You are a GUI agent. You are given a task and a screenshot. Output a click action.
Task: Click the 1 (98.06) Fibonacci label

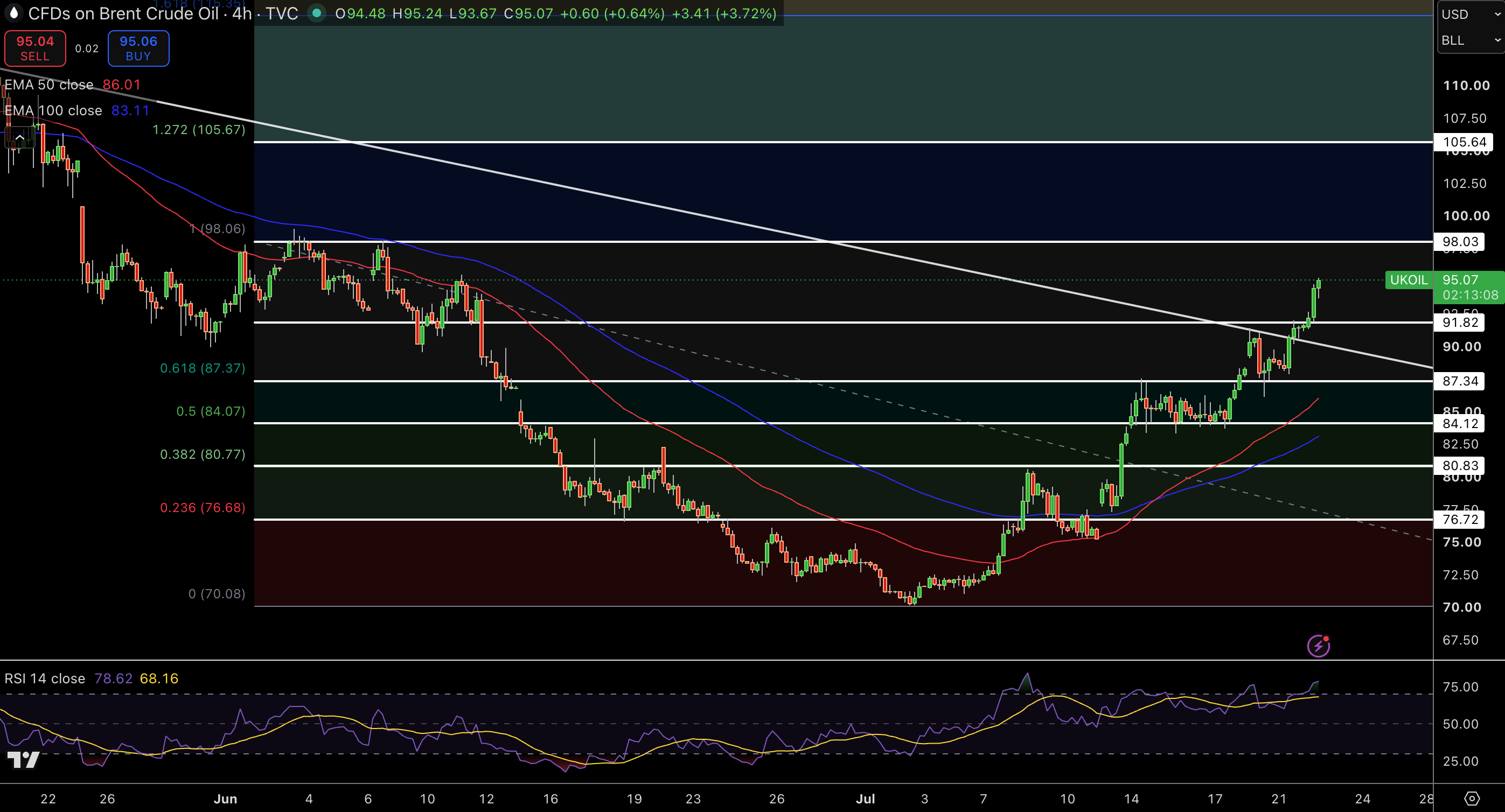217,228
